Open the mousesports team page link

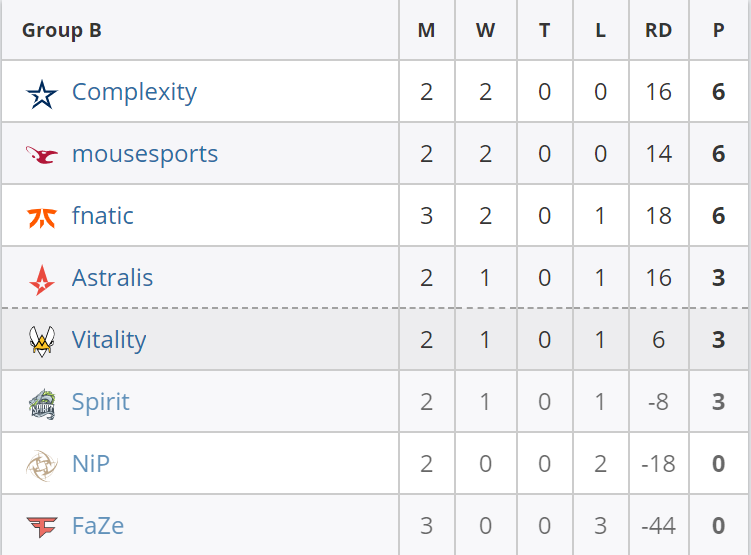click(x=145, y=154)
